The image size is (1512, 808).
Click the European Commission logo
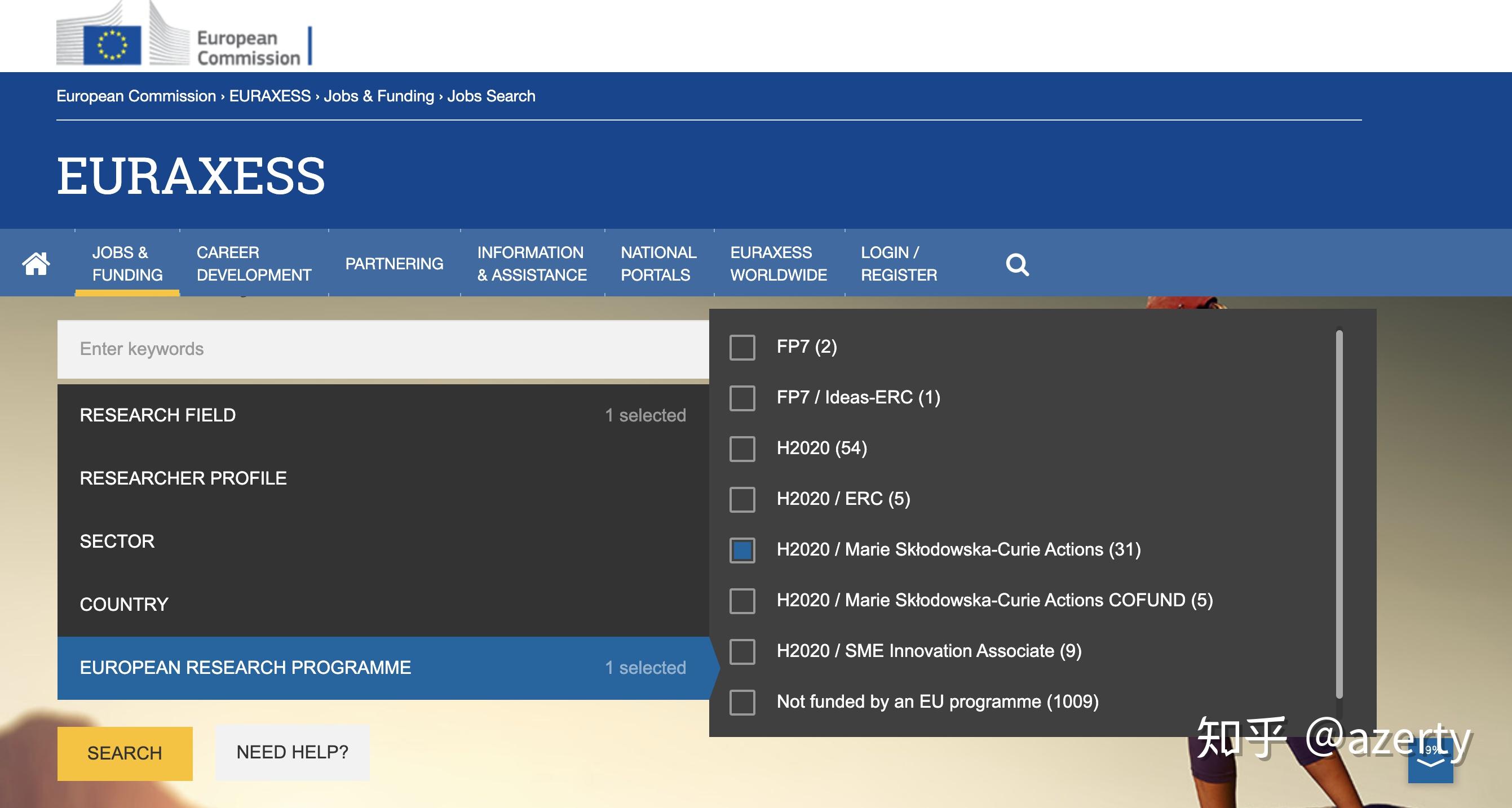(x=184, y=34)
